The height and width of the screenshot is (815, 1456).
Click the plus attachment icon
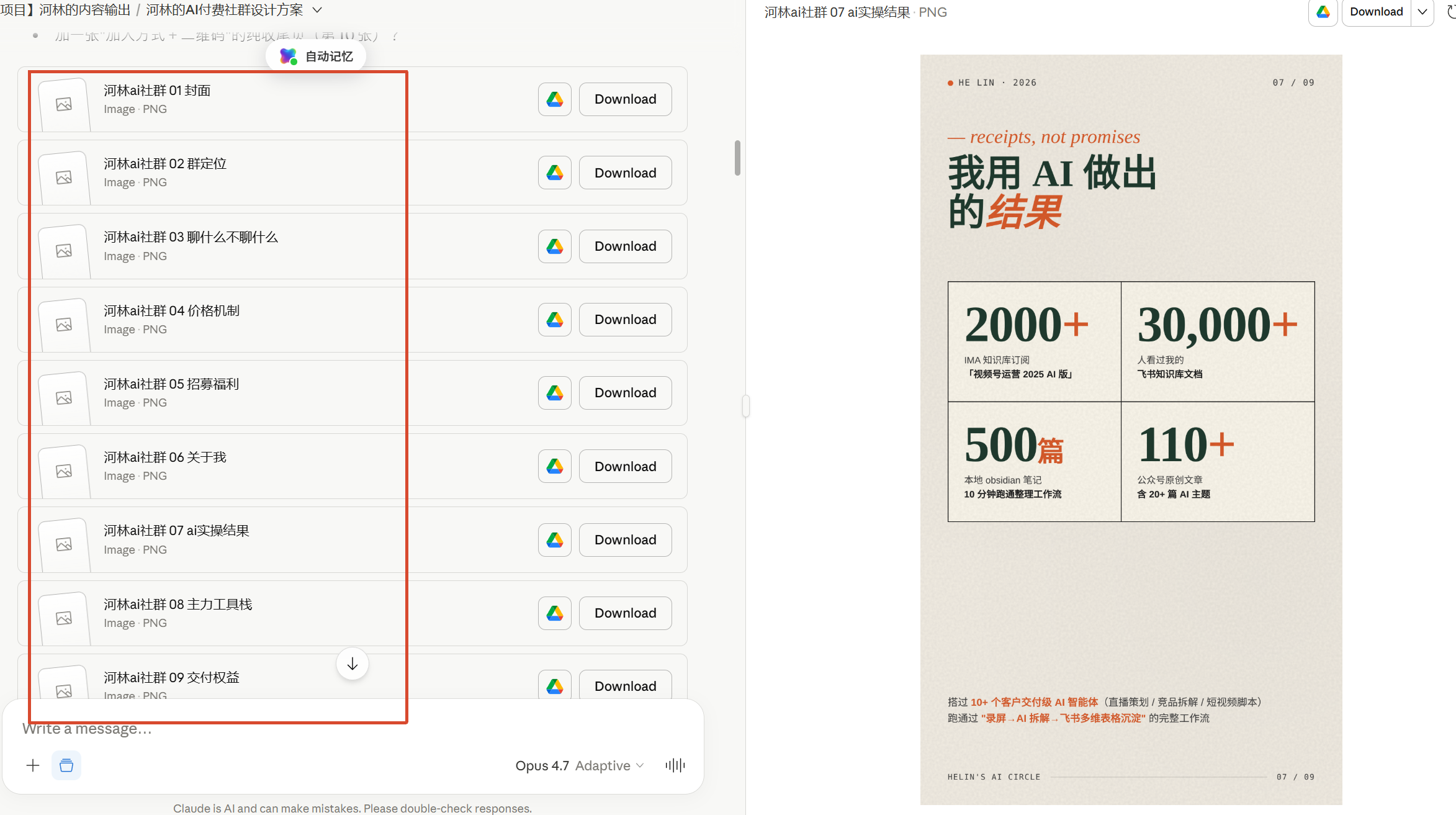(x=33, y=765)
